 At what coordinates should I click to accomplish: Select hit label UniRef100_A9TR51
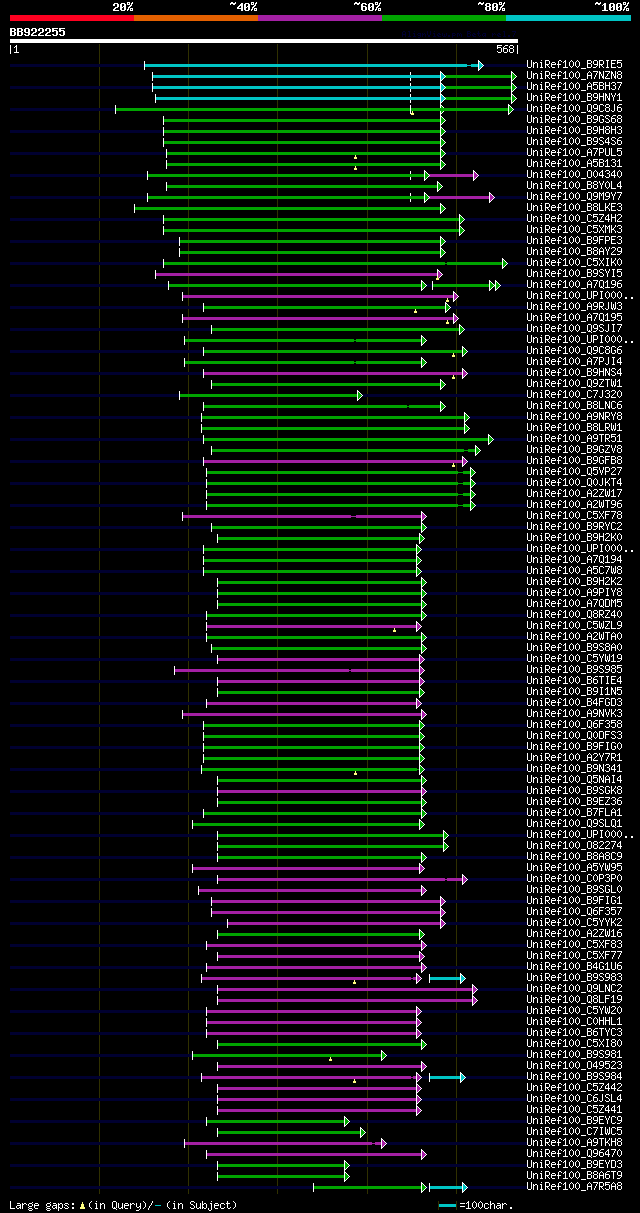(x=574, y=439)
